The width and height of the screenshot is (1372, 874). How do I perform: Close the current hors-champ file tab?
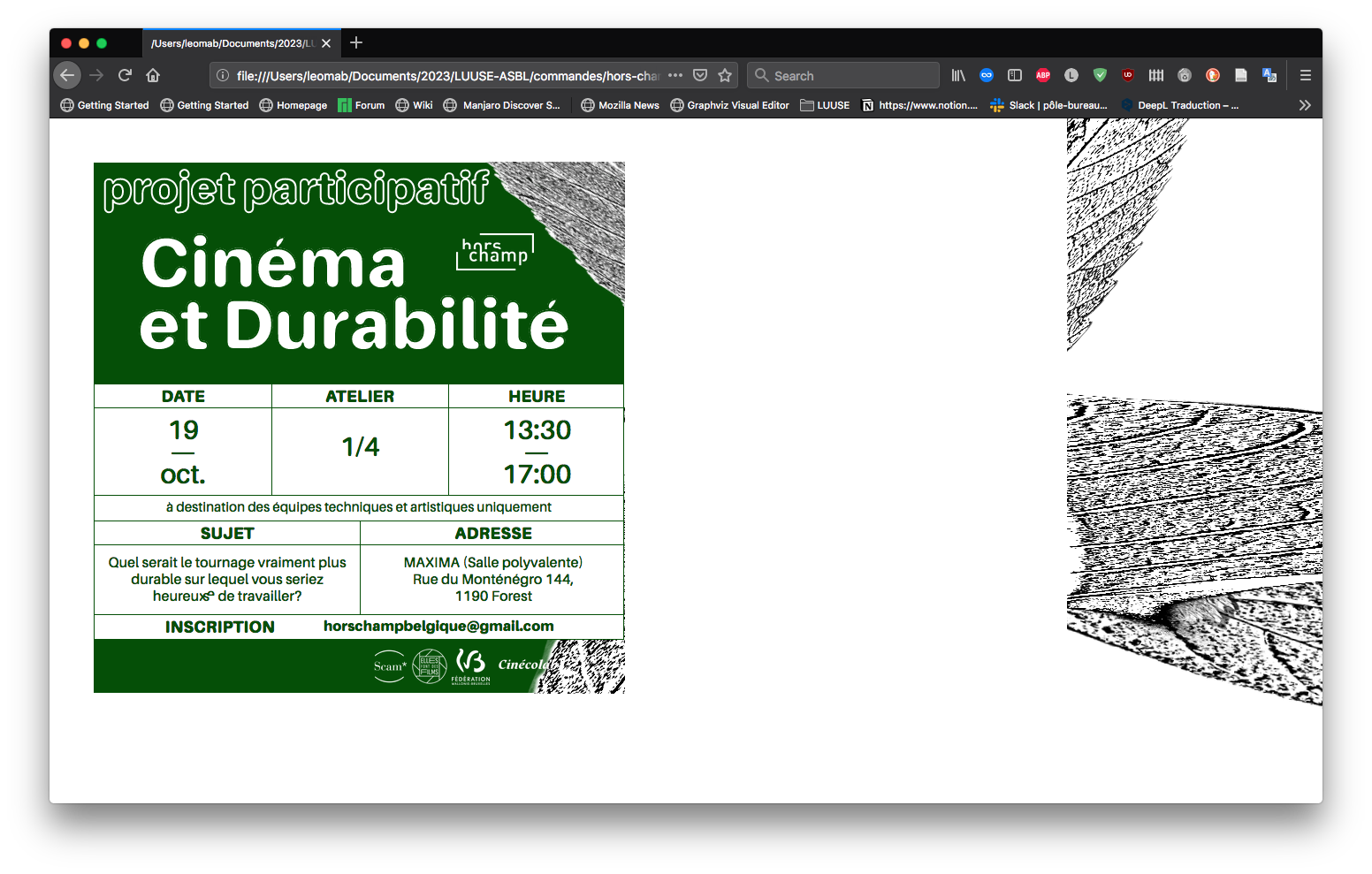pos(326,43)
